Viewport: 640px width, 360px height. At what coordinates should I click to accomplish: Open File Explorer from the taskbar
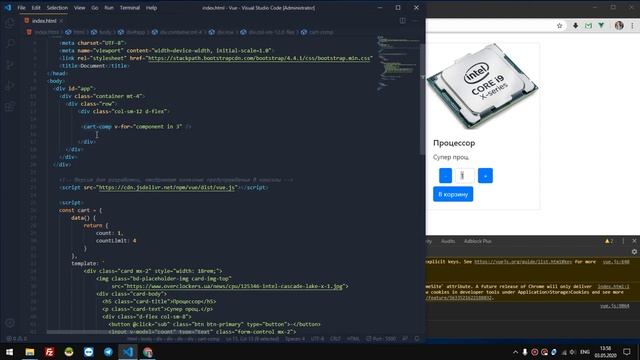point(30,352)
